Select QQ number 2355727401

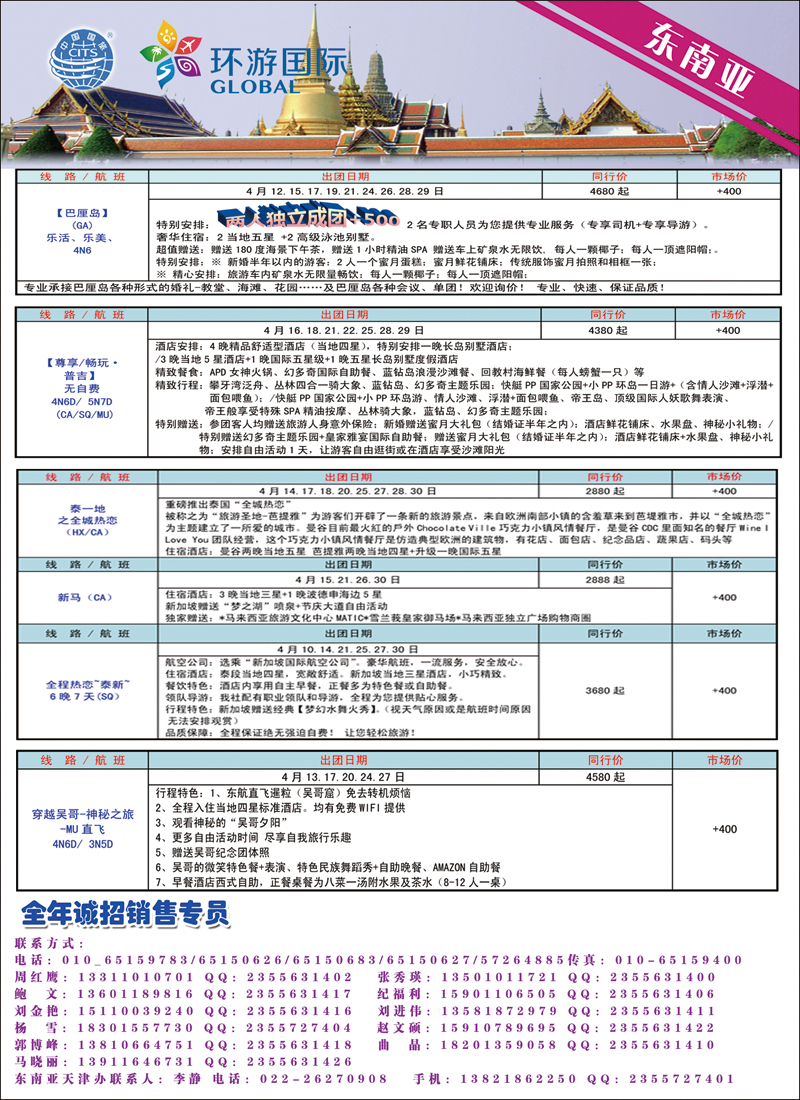[682, 1078]
